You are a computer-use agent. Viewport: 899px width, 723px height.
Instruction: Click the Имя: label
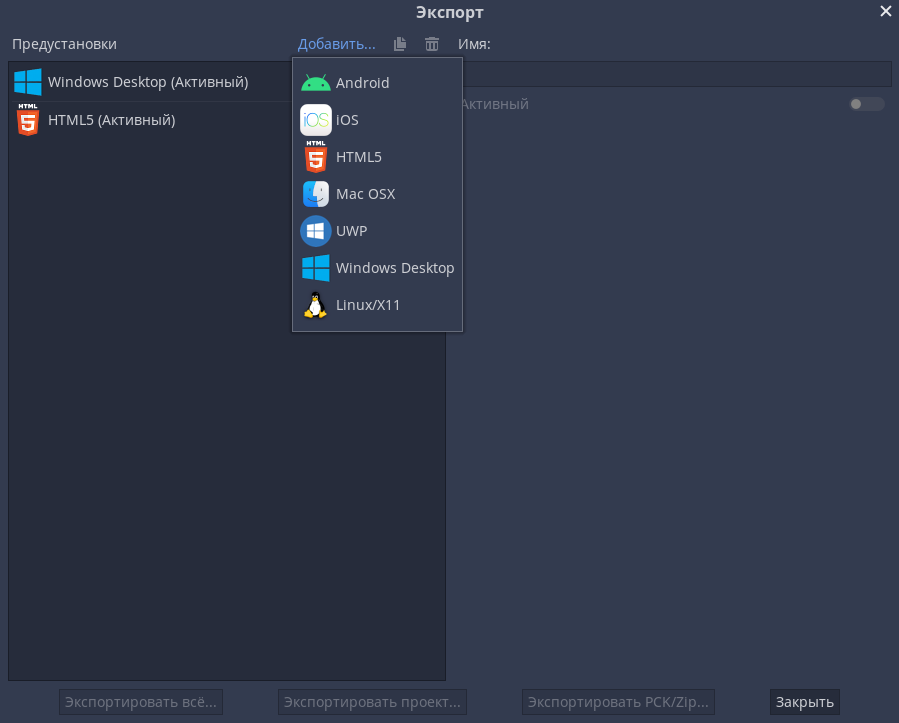click(474, 44)
